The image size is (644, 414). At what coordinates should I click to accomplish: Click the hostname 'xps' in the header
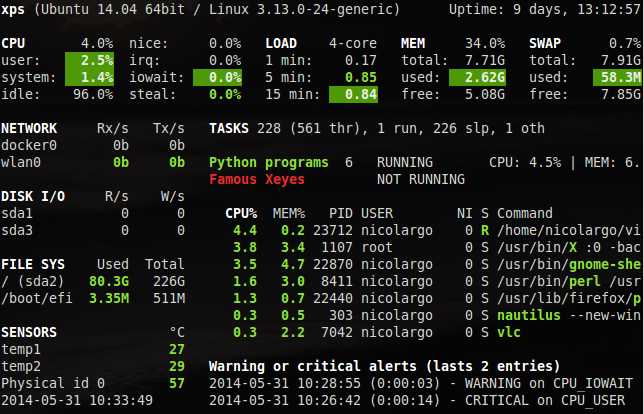(x=12, y=9)
